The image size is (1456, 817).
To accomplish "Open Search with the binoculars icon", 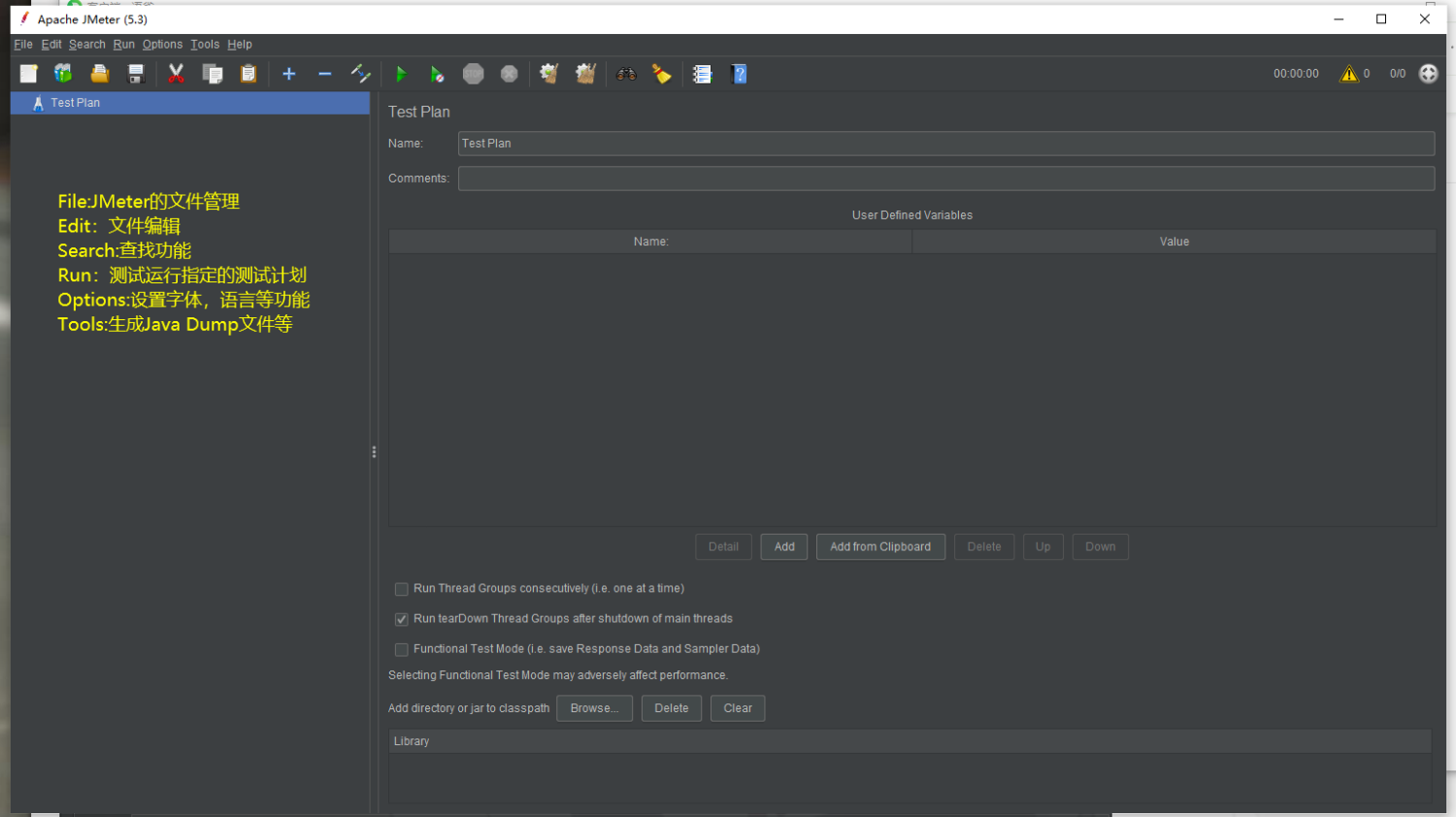I will tap(626, 74).
